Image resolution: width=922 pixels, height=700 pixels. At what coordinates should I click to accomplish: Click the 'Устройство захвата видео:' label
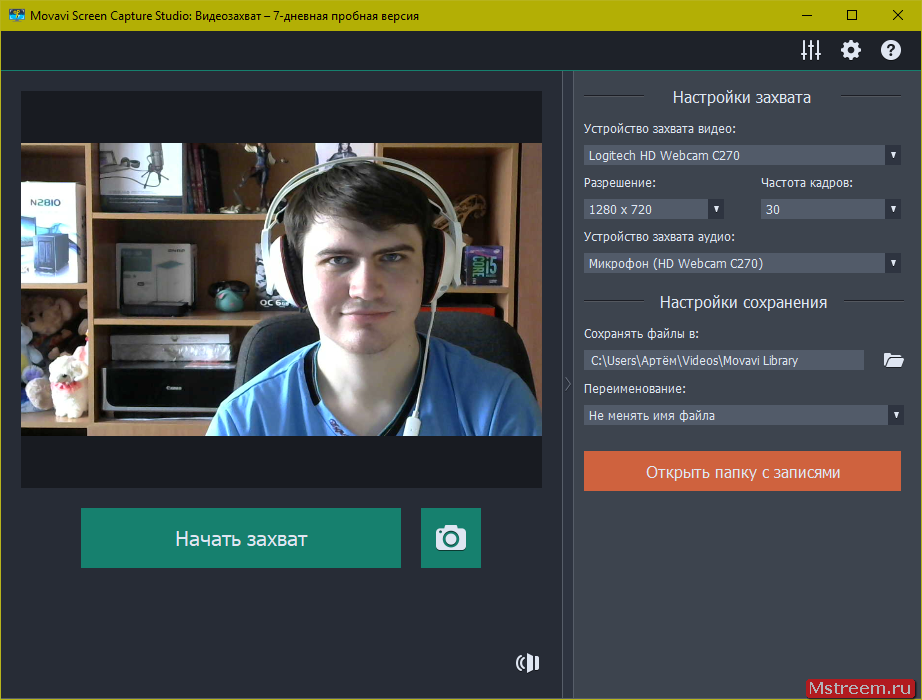(660, 128)
